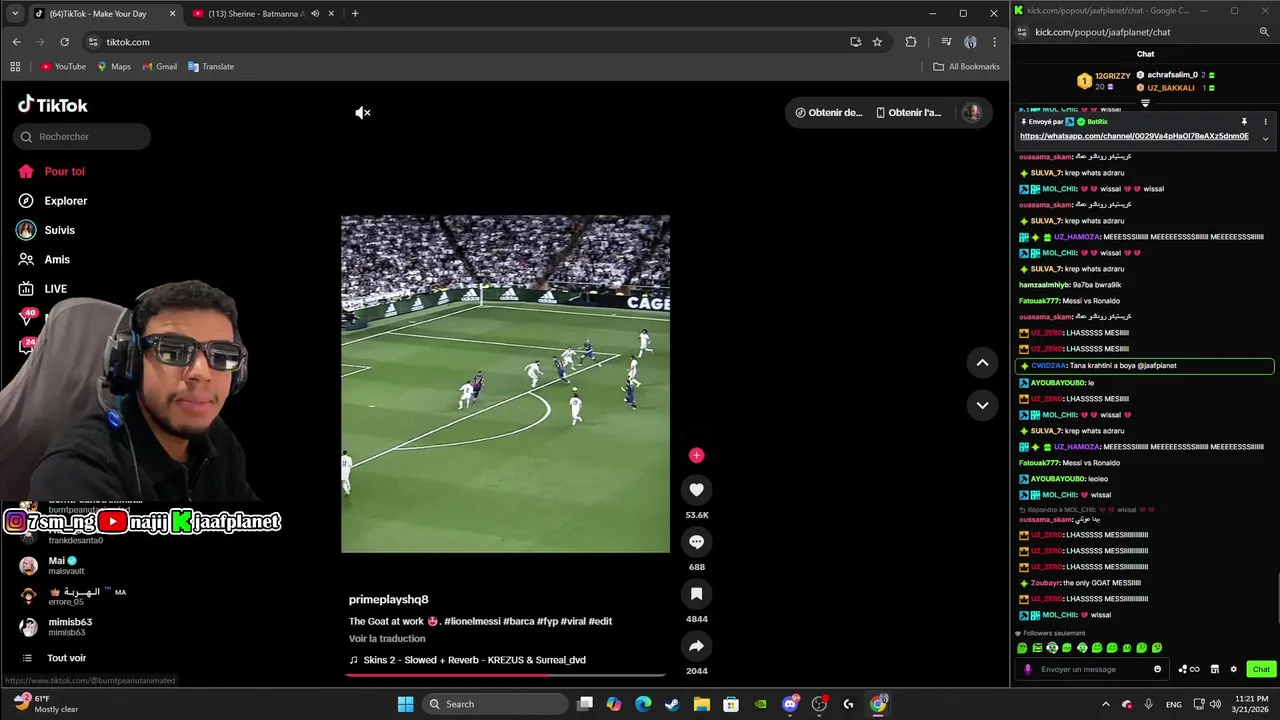Unpin the BotRix pinned message
The image size is (1280, 720).
point(1244,122)
